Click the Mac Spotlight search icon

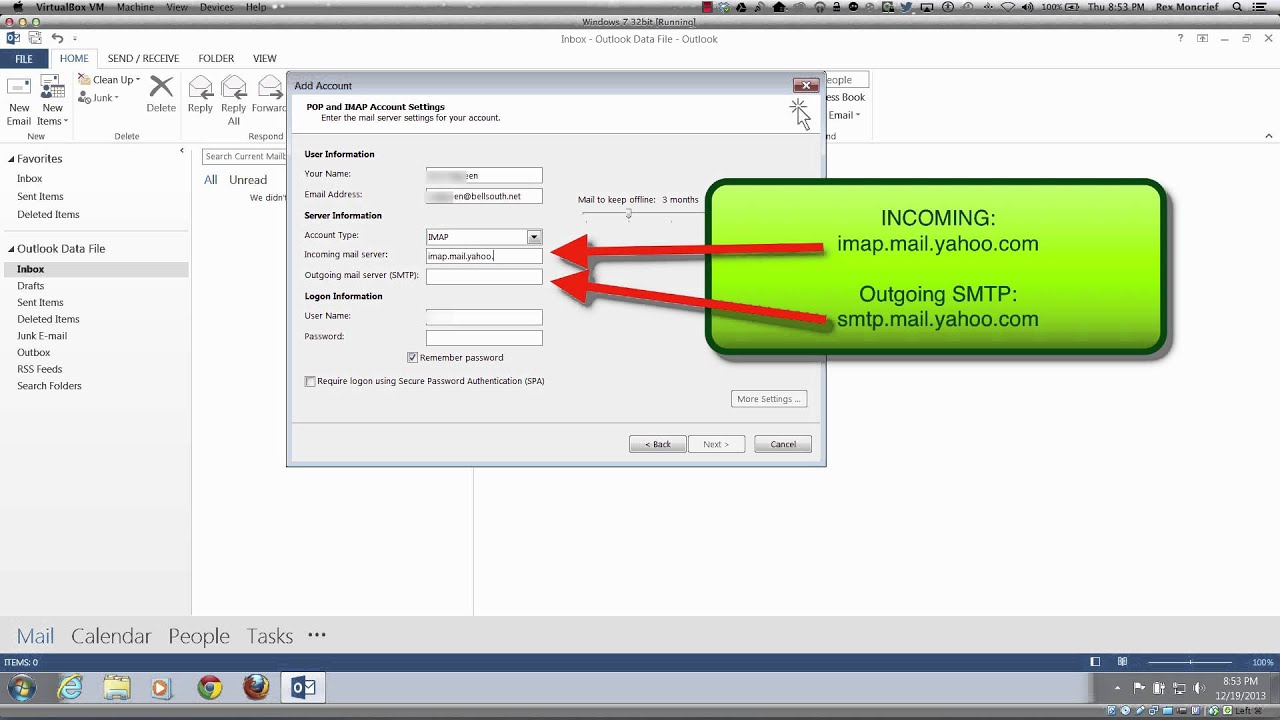point(1237,7)
